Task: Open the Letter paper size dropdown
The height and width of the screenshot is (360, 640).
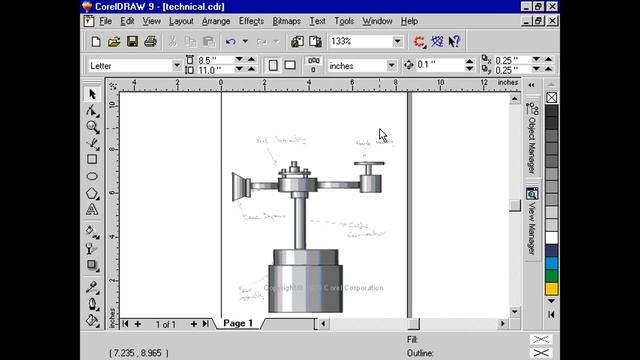Action: point(177,66)
